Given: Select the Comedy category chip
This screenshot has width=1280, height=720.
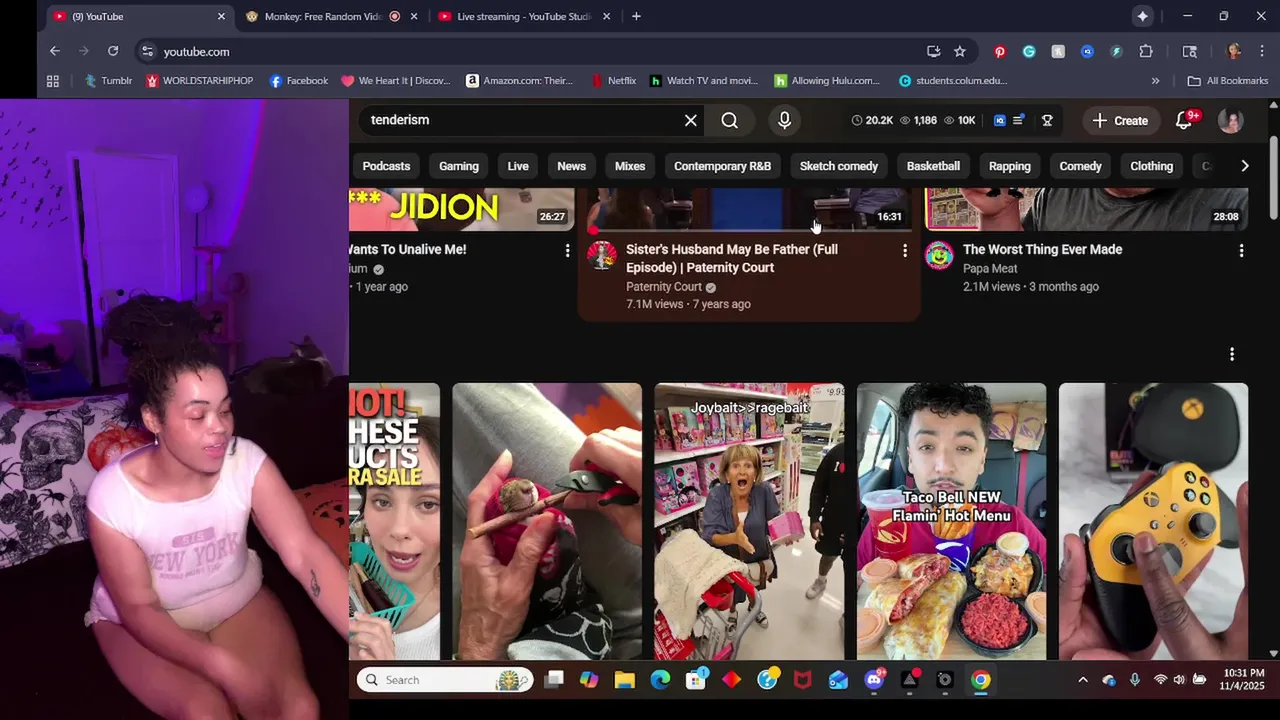Looking at the screenshot, I should pos(1080,166).
